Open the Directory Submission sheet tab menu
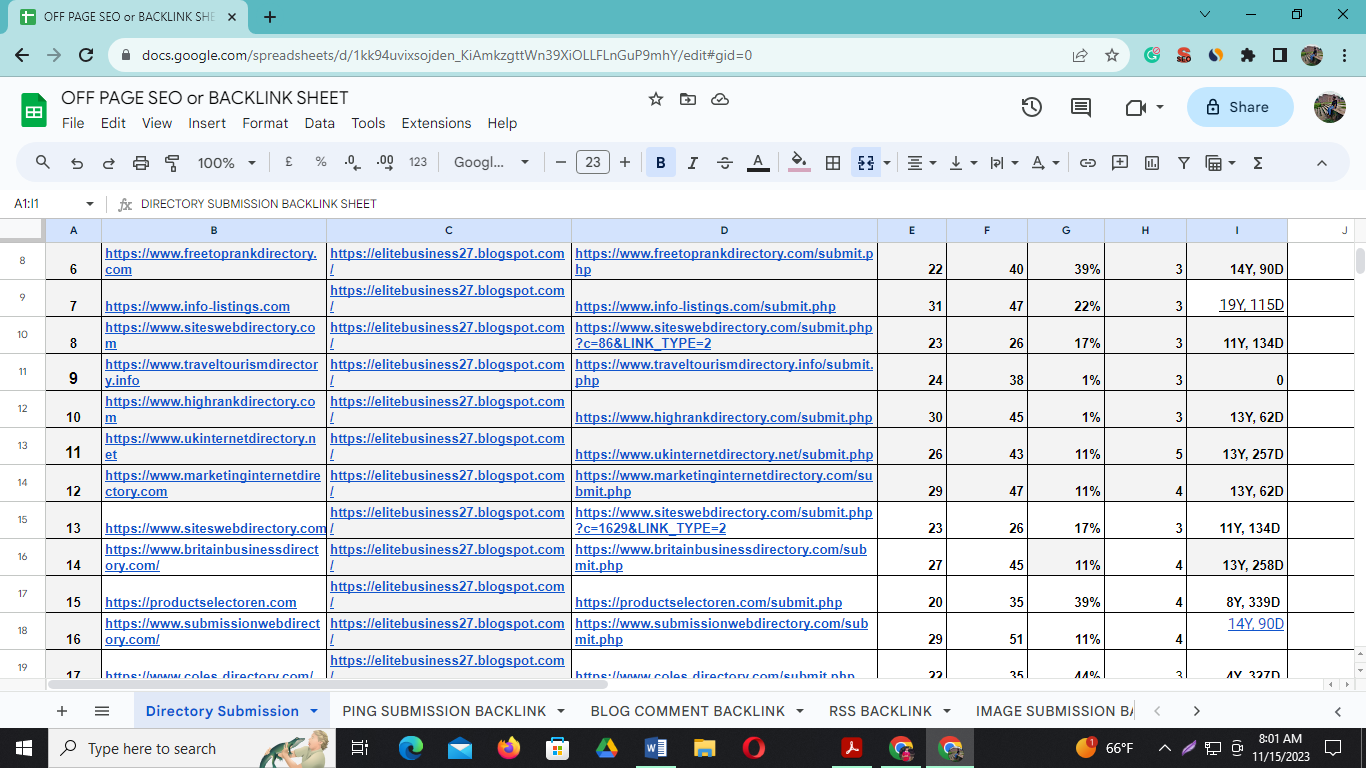This screenshot has height=768, width=1366. [311, 710]
